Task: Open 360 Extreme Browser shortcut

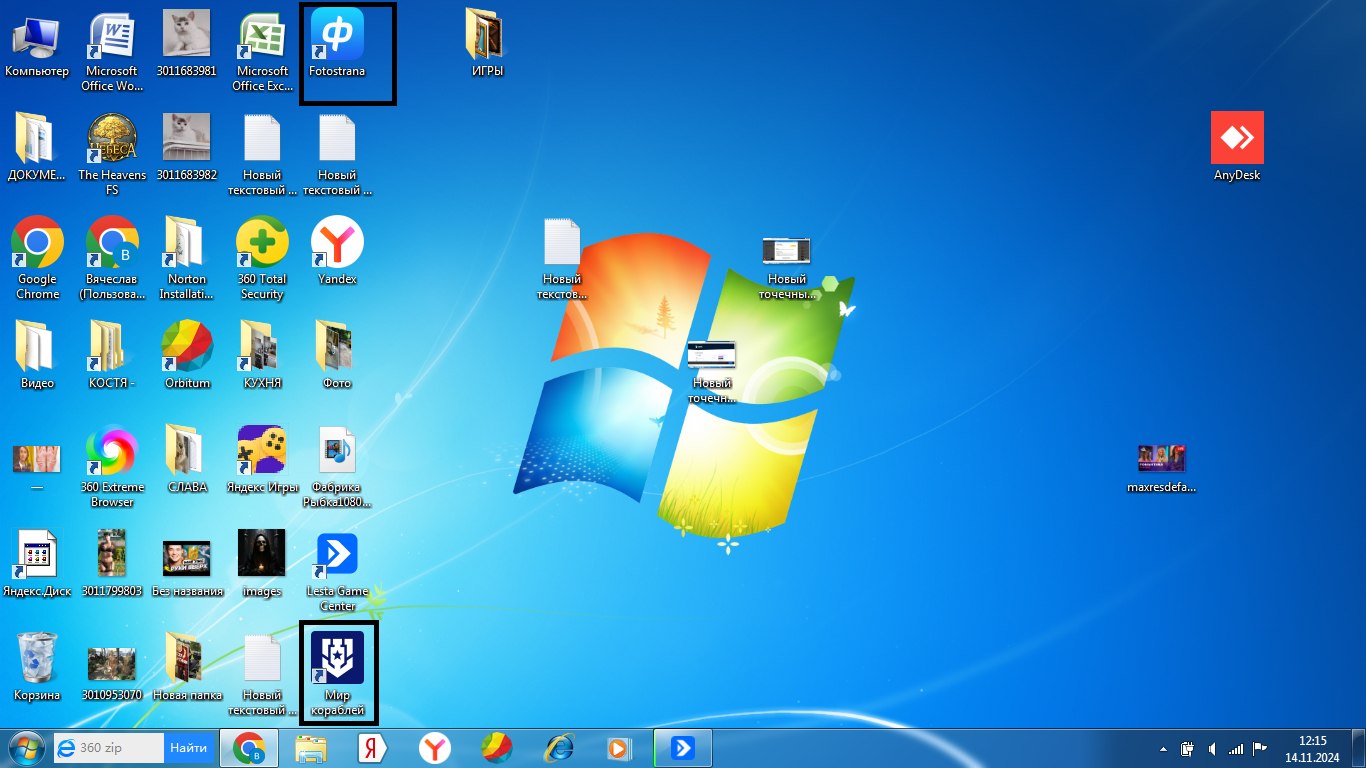Action: pyautogui.click(x=112, y=466)
